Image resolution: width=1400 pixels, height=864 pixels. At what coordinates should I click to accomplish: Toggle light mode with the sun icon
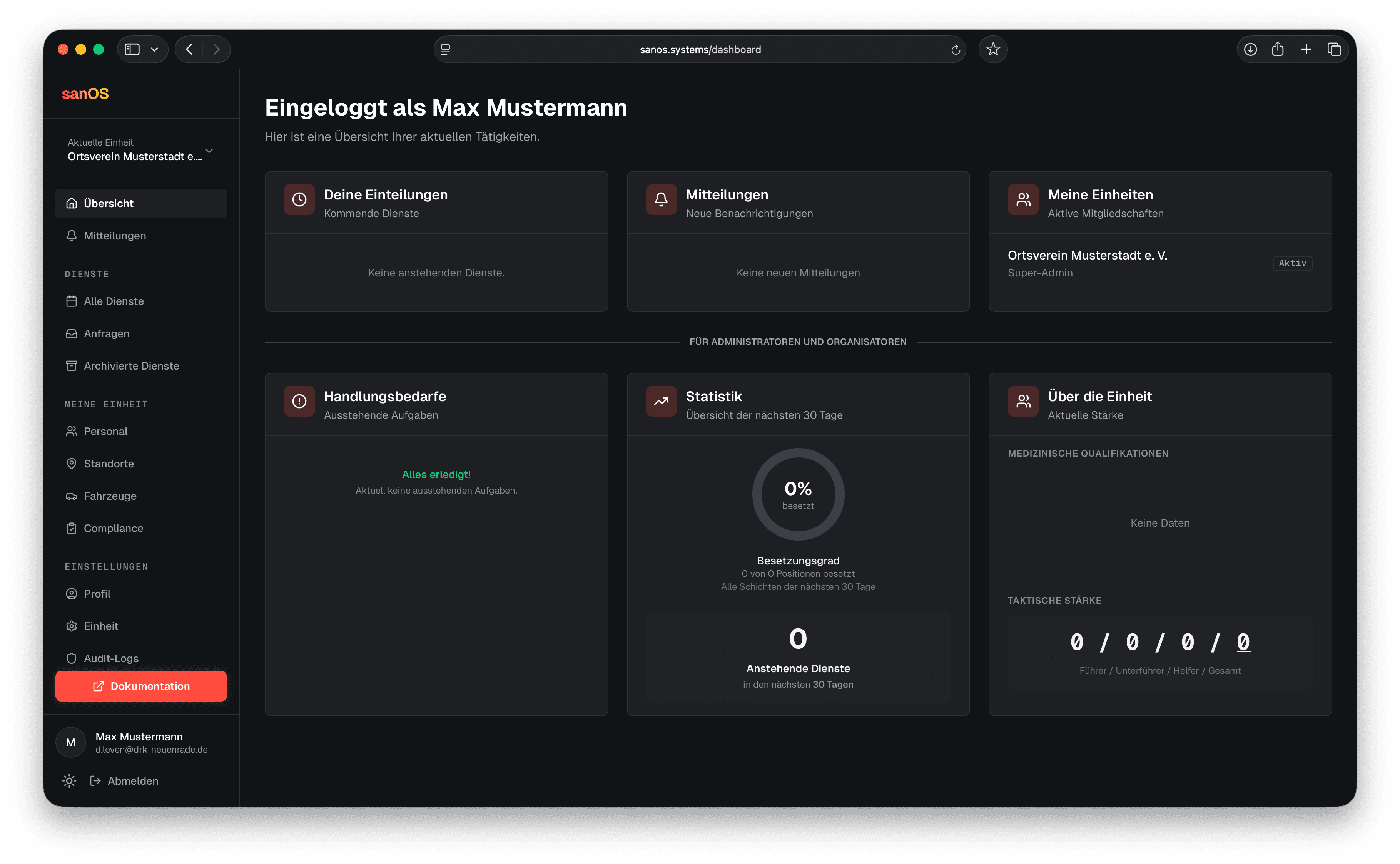tap(68, 780)
